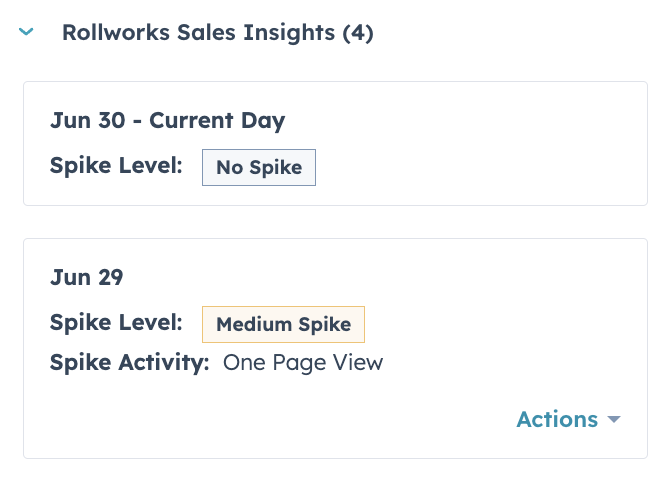This screenshot has width=664, height=478.
Task: Click the word Medium in the spike badge
Action: [251, 324]
